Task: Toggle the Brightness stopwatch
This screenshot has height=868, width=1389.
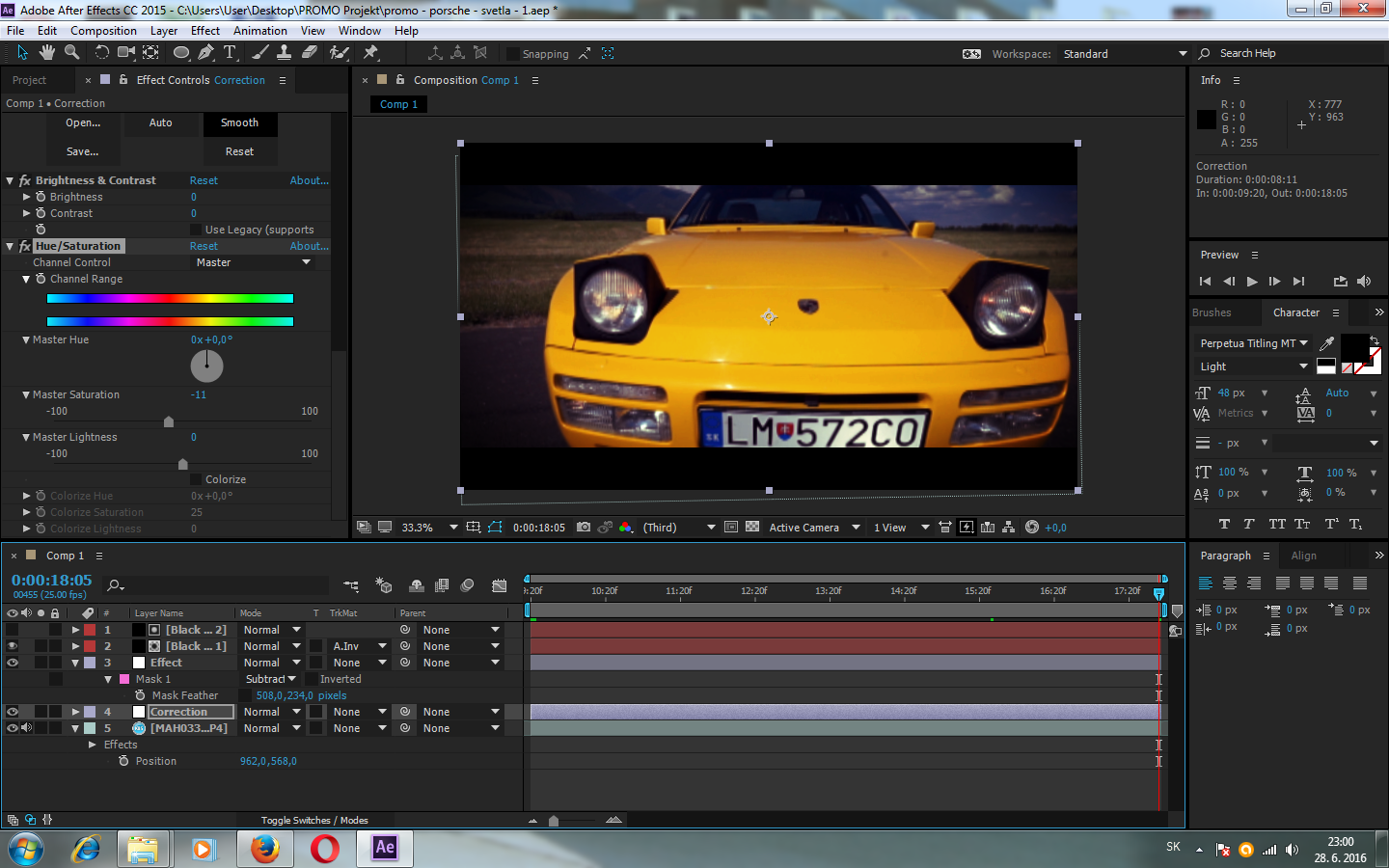Action: (x=41, y=197)
